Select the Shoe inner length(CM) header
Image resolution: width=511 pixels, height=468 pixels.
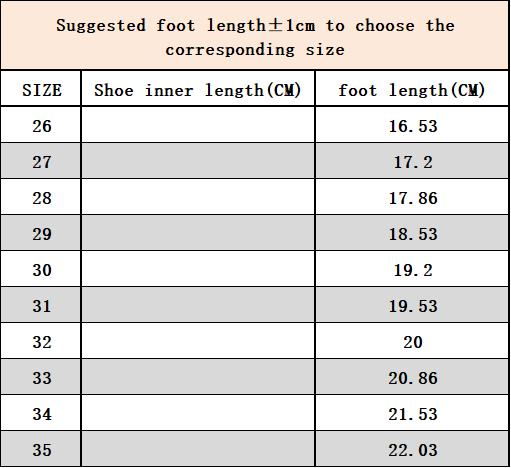coord(198,89)
